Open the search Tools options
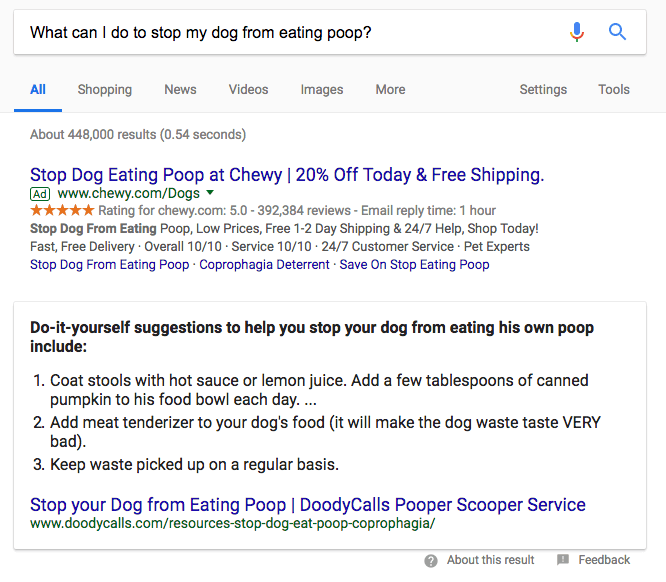The image size is (666, 582). click(614, 90)
